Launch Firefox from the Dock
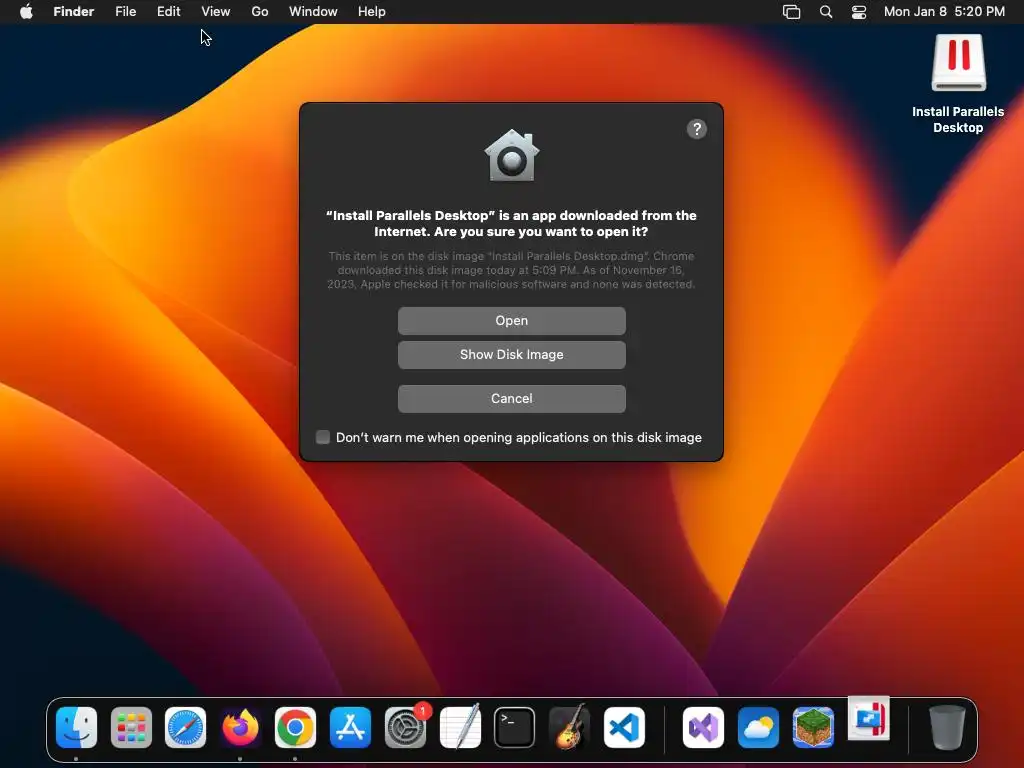This screenshot has width=1024, height=768. click(240, 728)
